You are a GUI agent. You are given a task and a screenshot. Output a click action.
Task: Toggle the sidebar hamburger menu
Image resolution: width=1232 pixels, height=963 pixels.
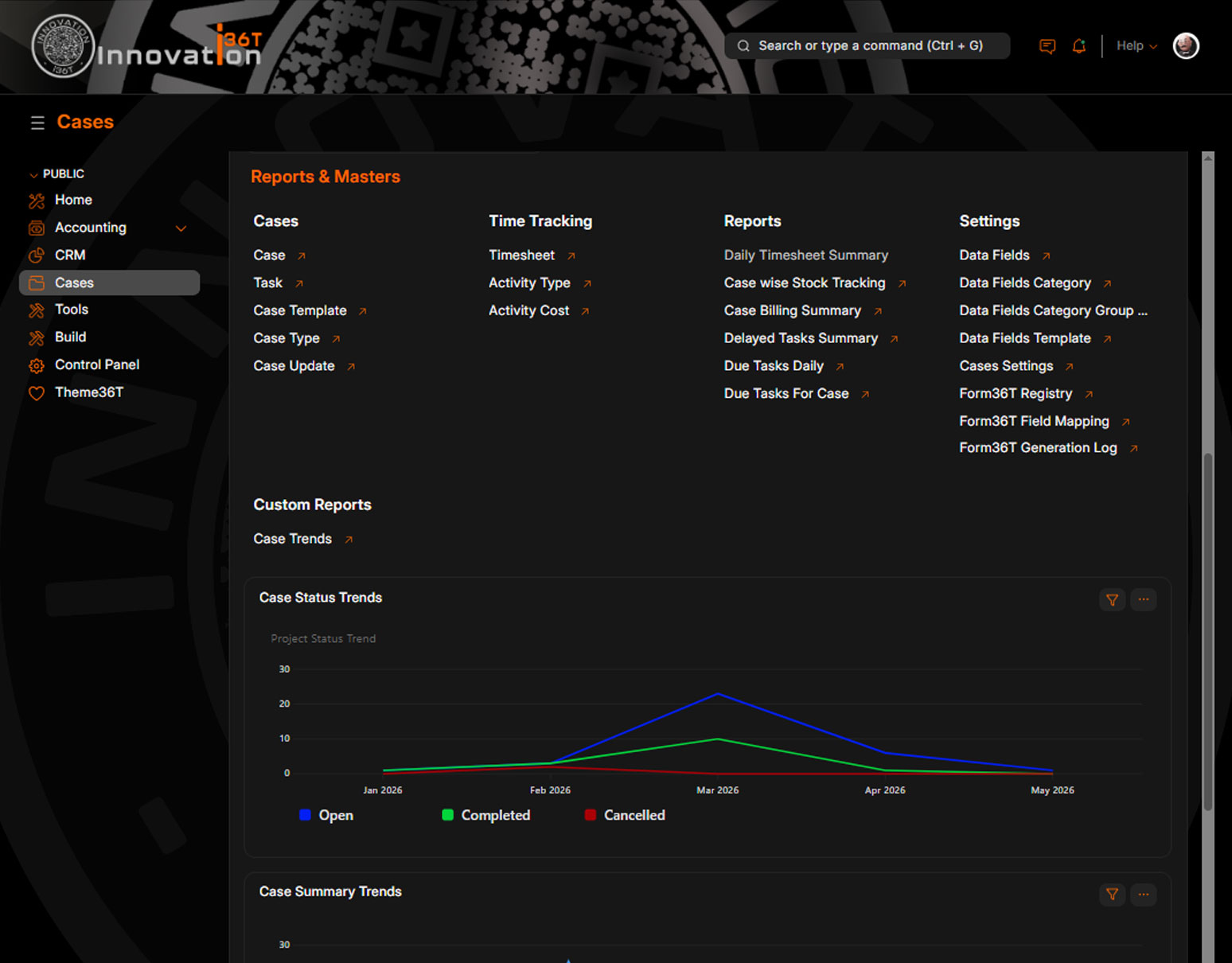(37, 123)
